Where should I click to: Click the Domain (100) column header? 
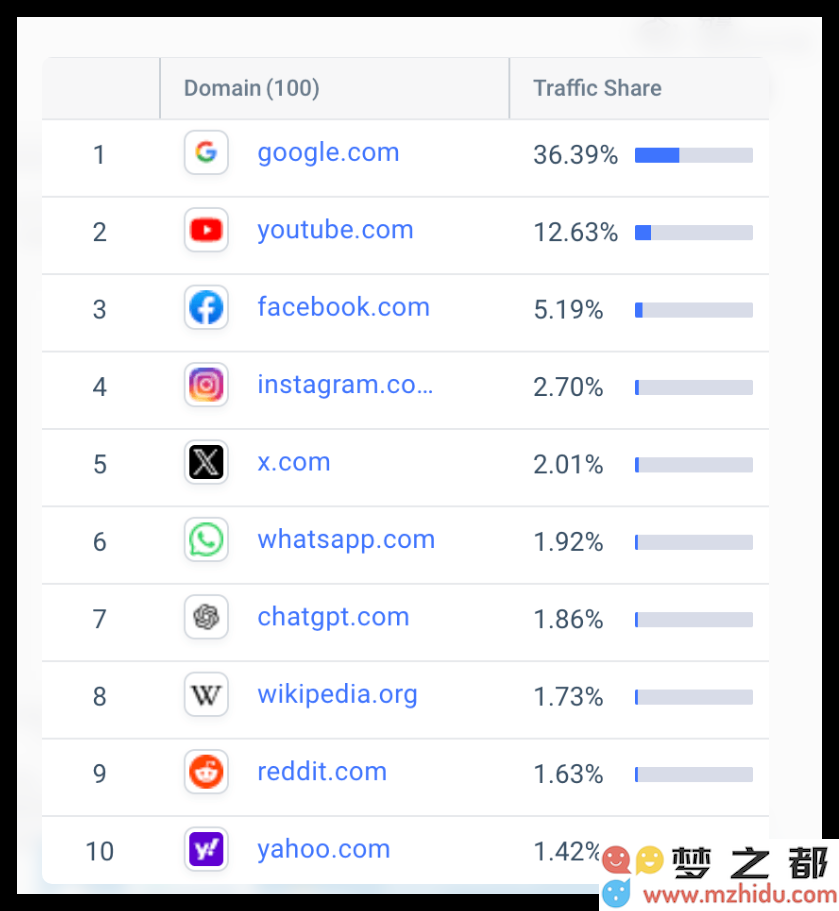pyautogui.click(x=252, y=88)
